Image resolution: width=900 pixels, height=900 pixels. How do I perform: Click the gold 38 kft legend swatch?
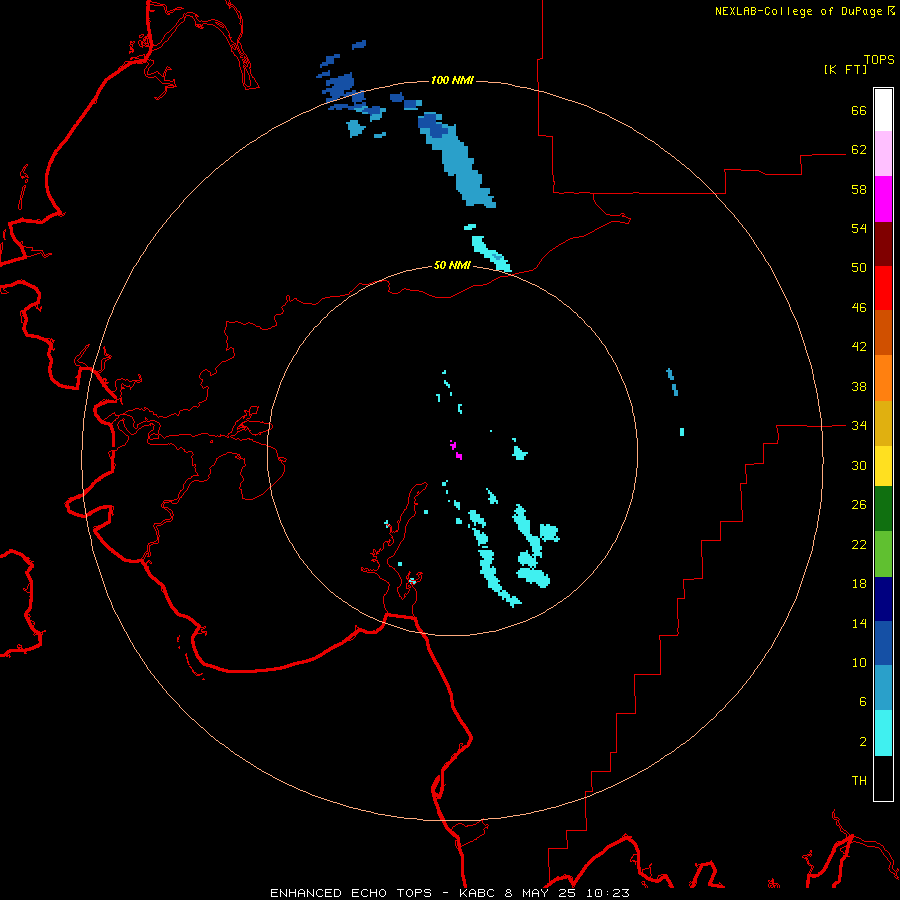[x=883, y=423]
